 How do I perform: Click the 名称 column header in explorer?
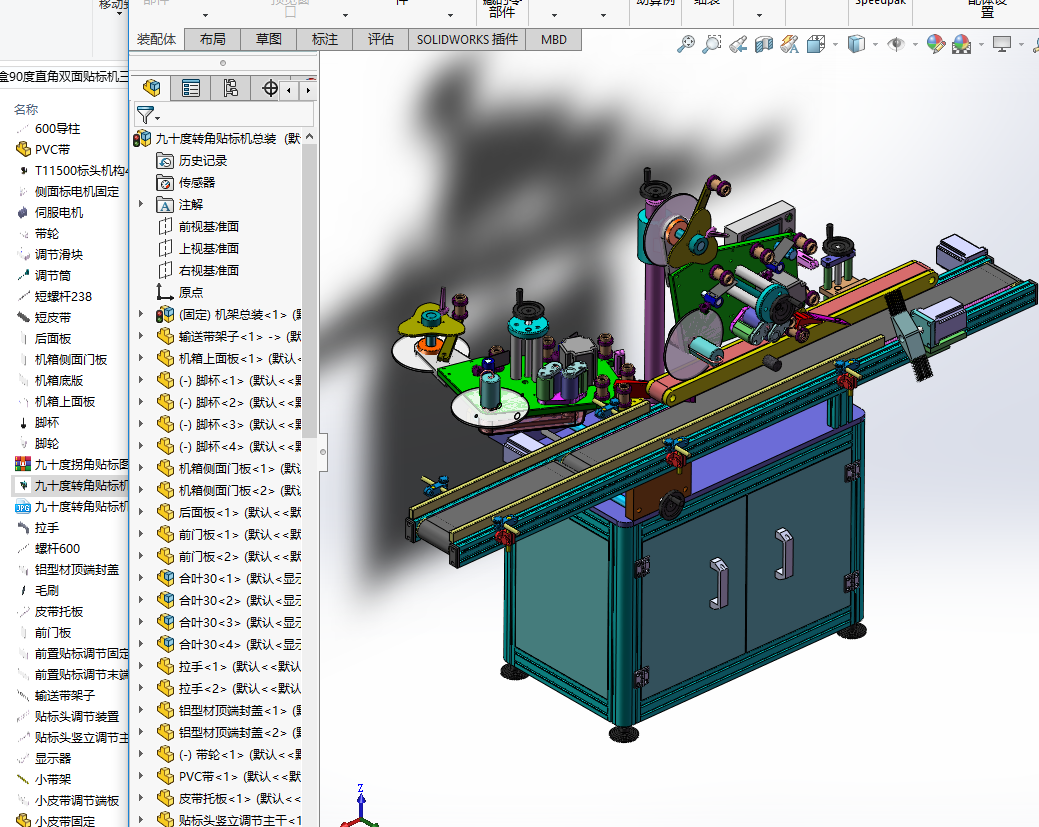pos(26,109)
